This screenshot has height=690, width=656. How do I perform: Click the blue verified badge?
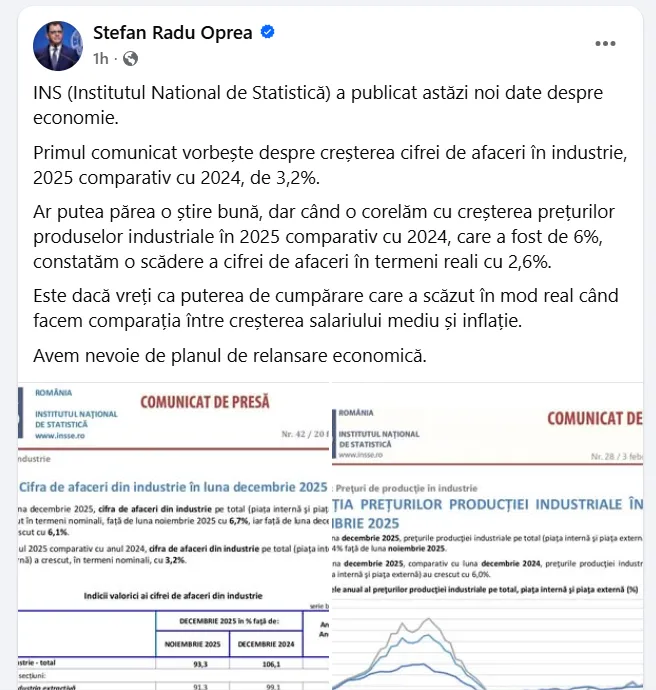[x=268, y=33]
